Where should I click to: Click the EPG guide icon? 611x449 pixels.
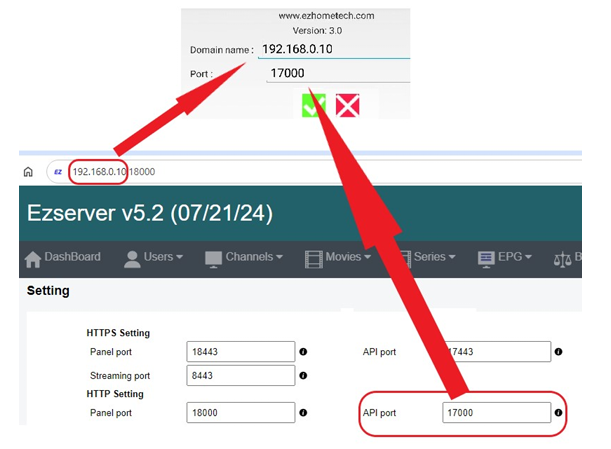pyautogui.click(x=486, y=260)
